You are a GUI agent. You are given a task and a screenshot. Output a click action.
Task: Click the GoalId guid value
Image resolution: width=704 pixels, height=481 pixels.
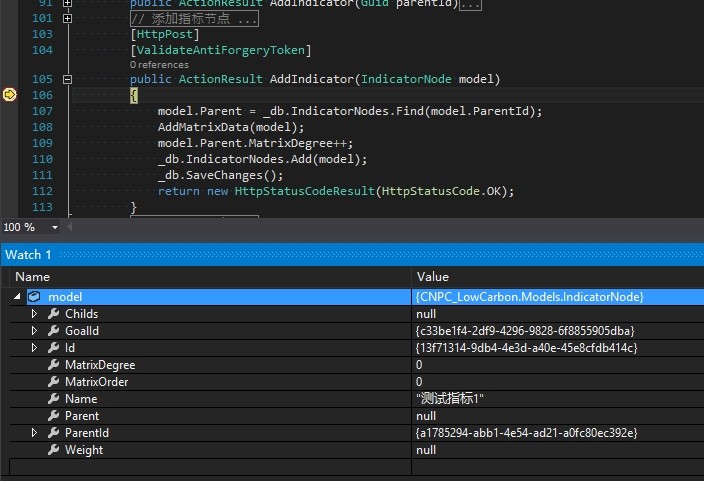coord(525,331)
